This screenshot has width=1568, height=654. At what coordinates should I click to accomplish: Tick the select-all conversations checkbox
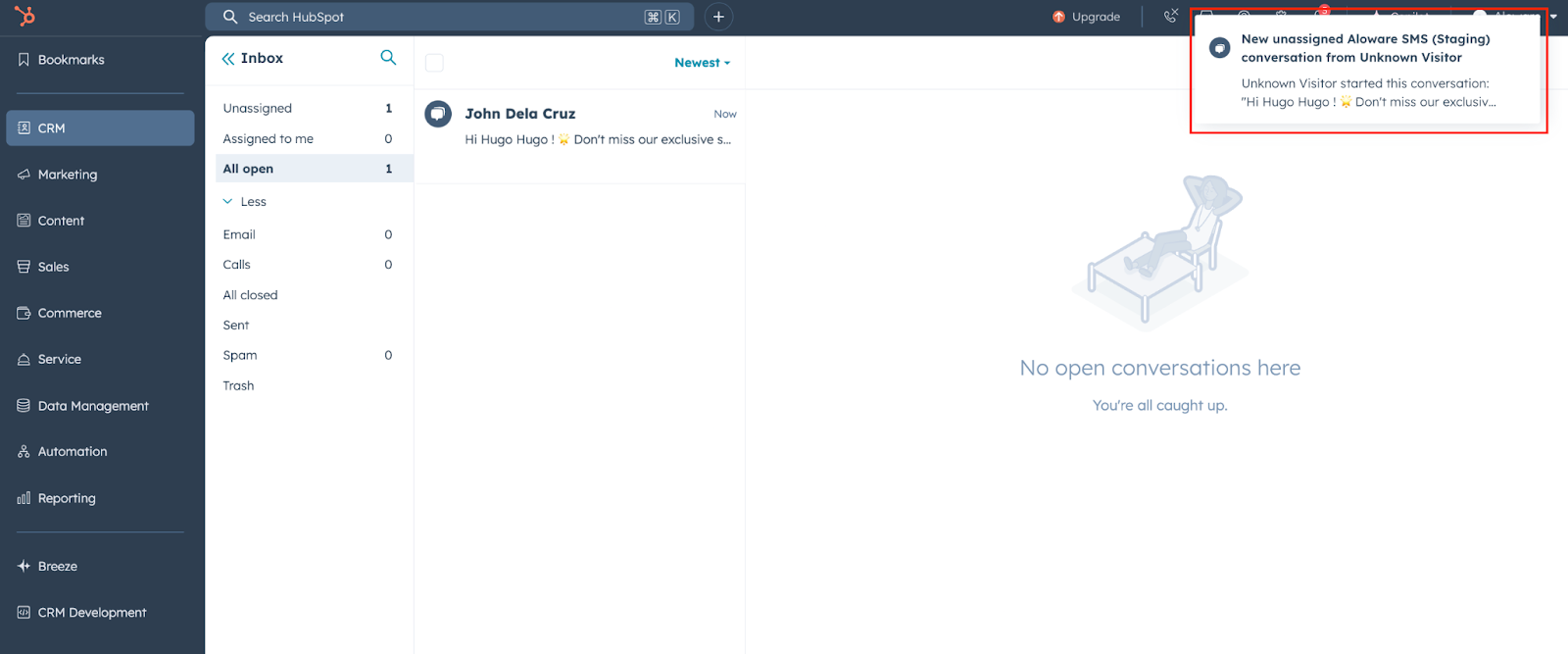pyautogui.click(x=434, y=63)
